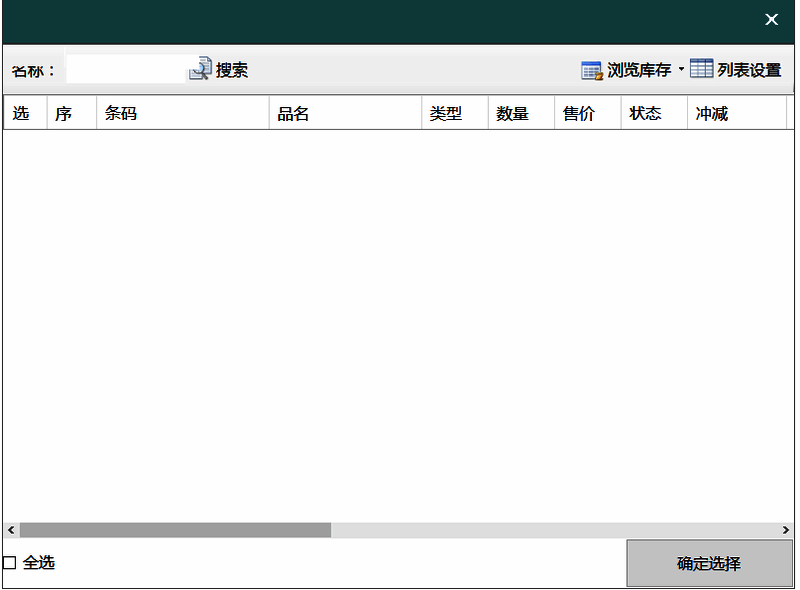800x590 pixels.
Task: Click the 条码 barcode column header
Action: 120,113
